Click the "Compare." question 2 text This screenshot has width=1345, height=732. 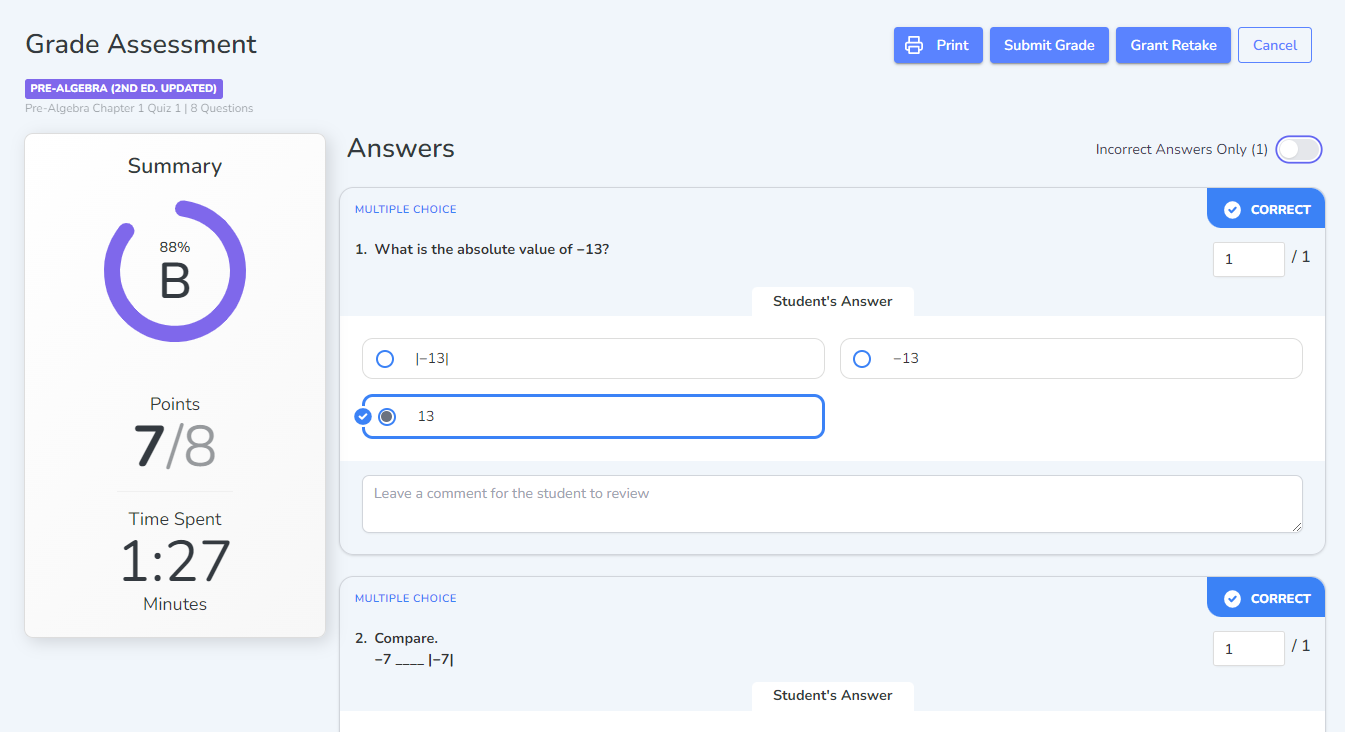click(x=406, y=638)
